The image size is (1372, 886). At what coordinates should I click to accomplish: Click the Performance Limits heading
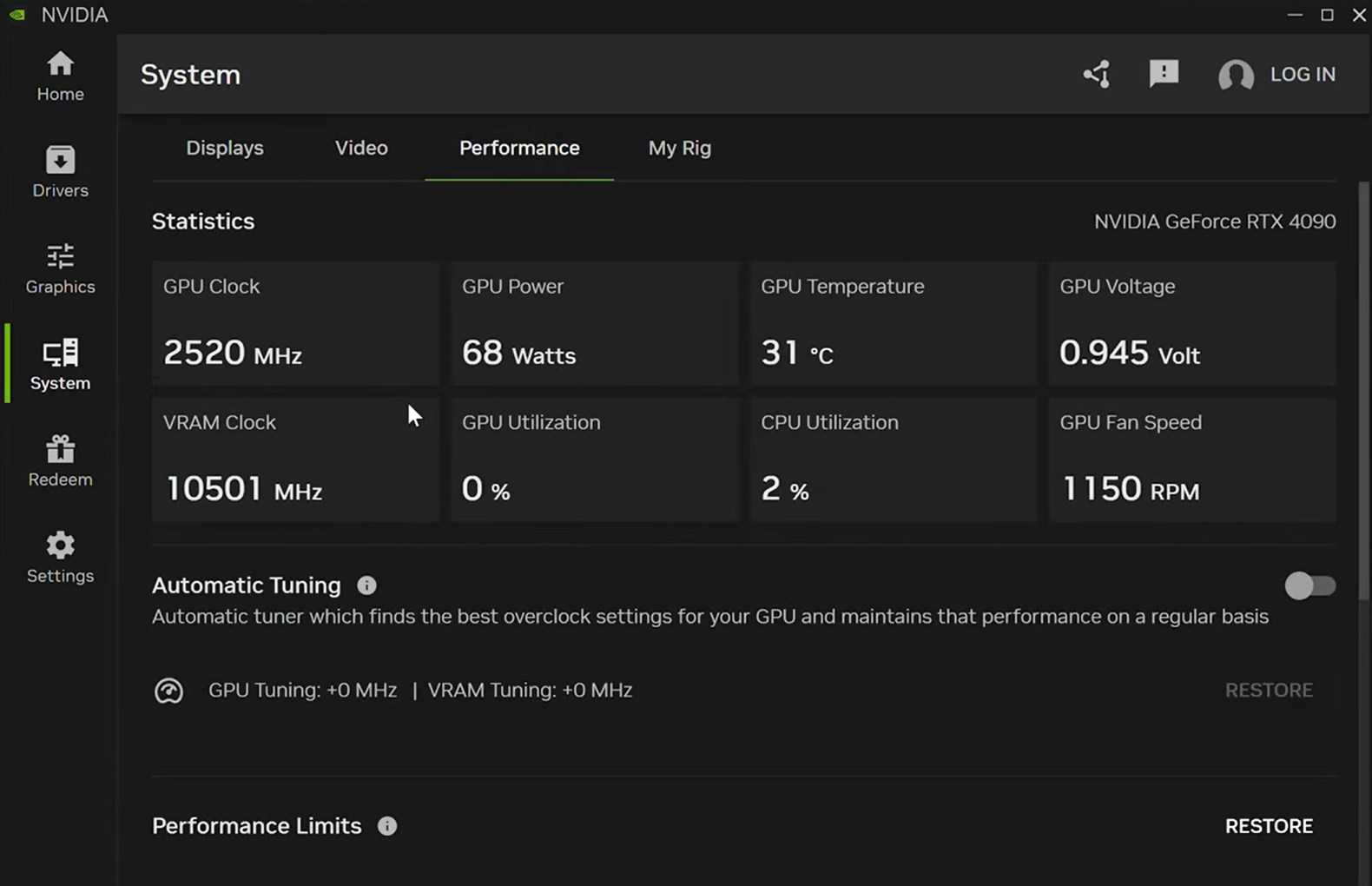click(257, 826)
